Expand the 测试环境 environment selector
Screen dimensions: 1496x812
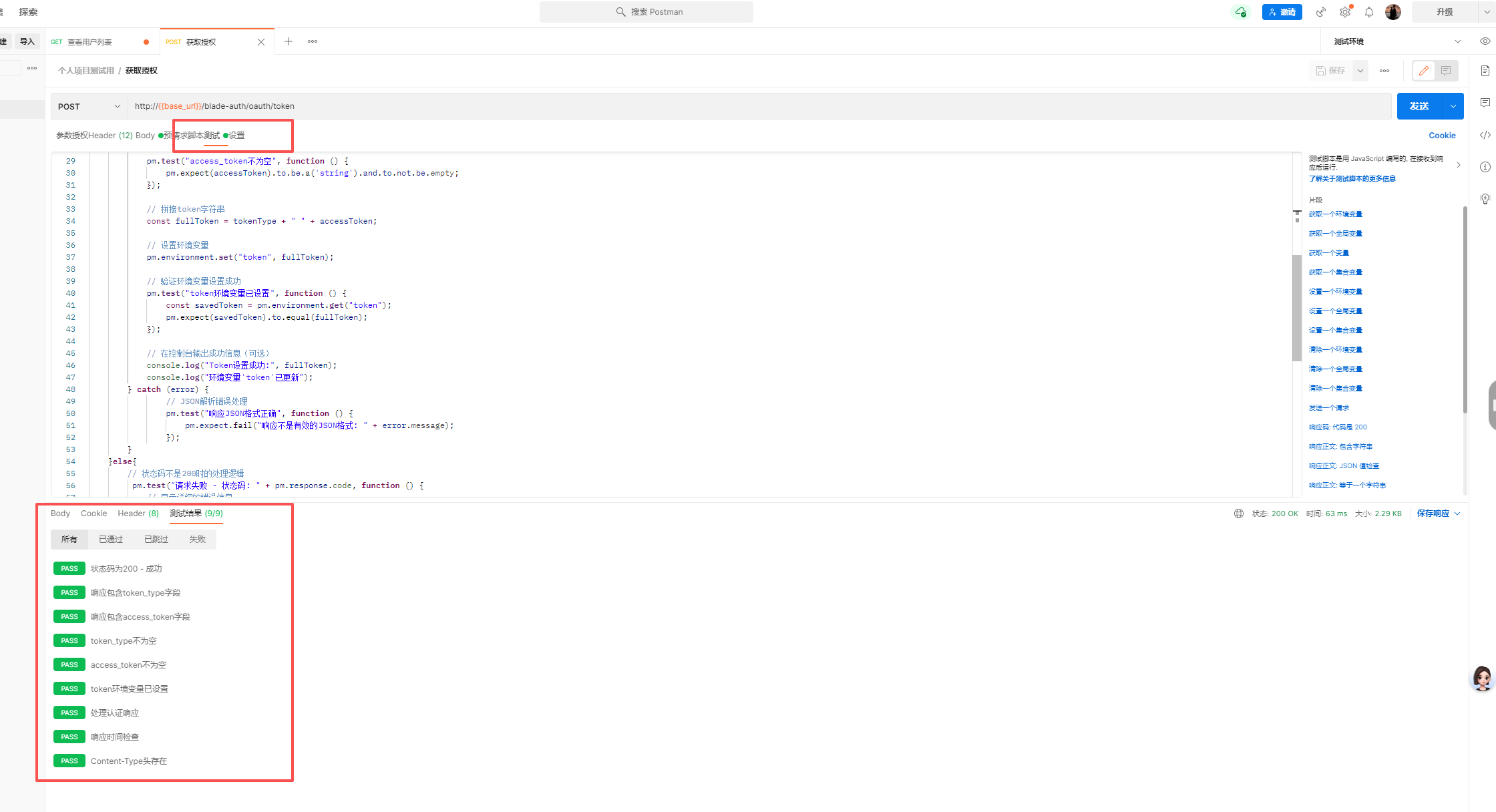click(x=1397, y=41)
